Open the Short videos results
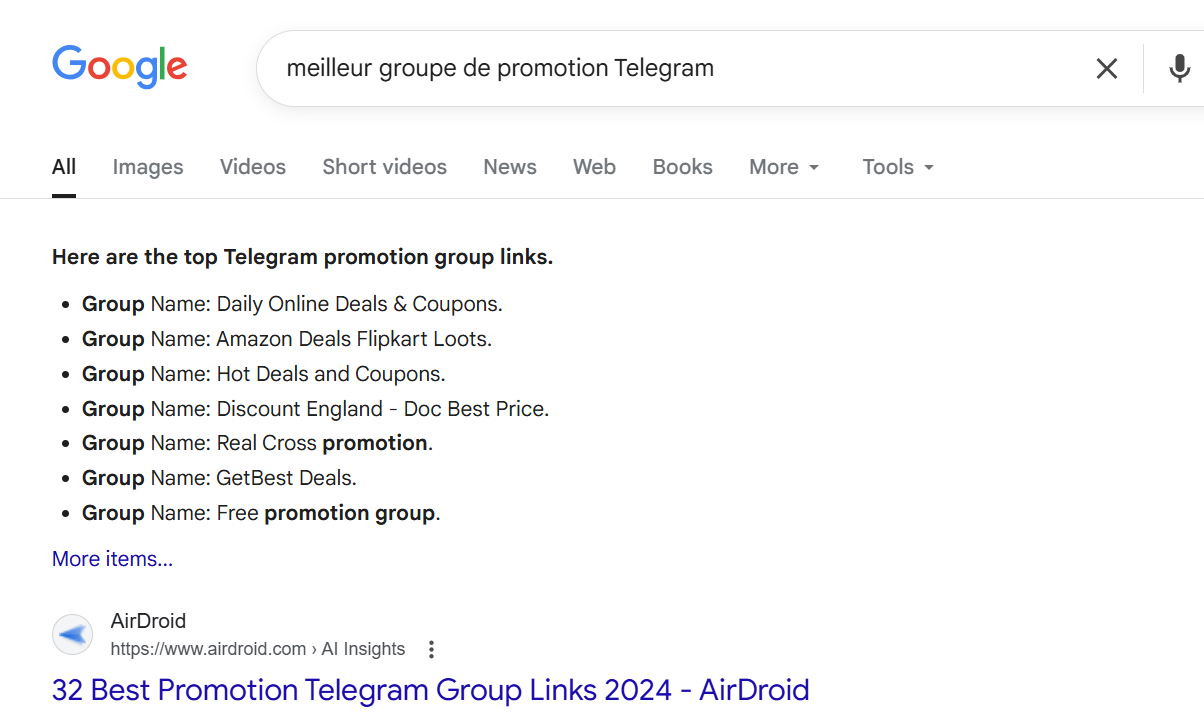 coord(384,167)
